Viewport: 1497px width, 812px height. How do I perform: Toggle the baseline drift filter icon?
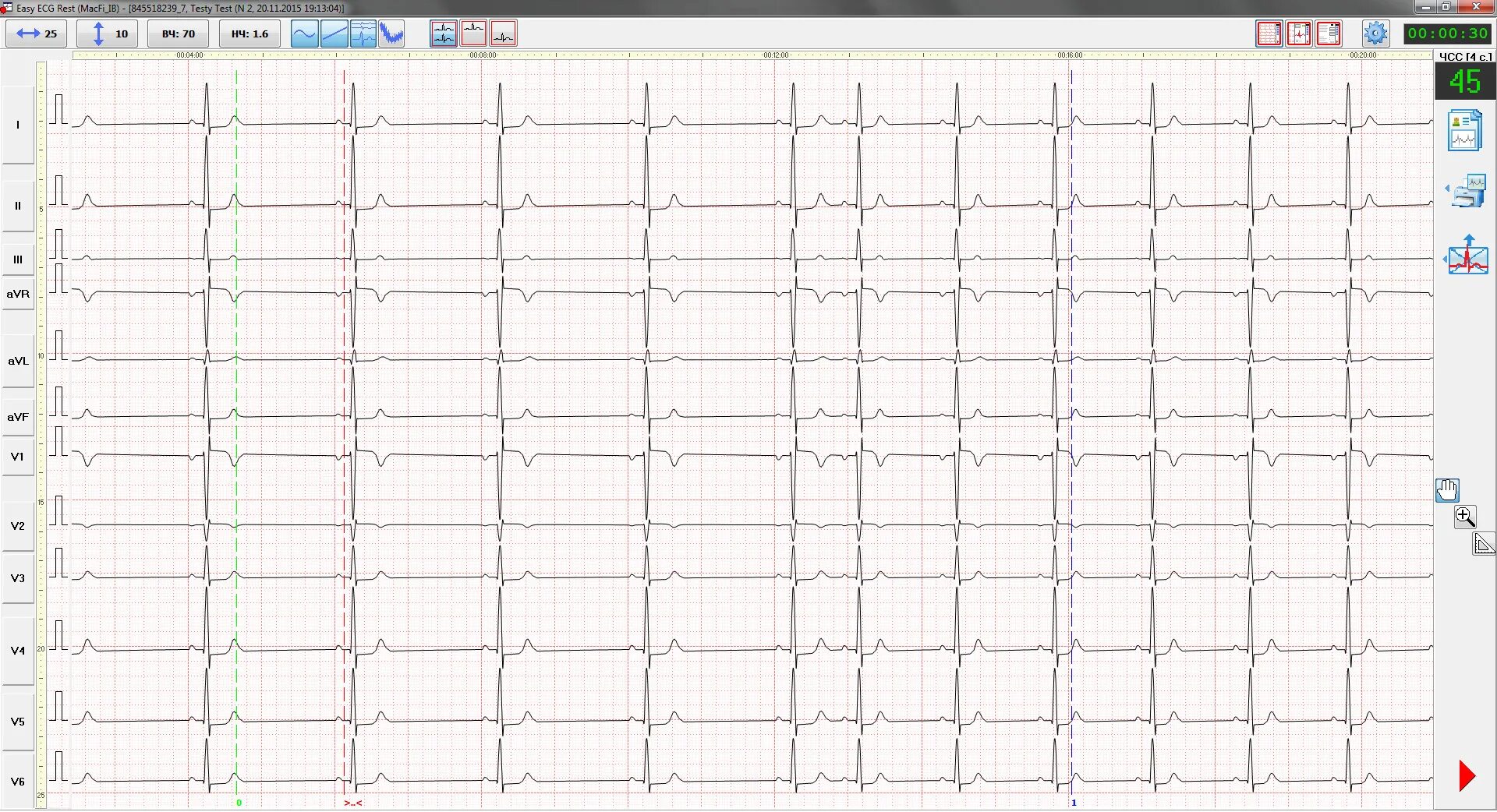pyautogui.click(x=334, y=34)
